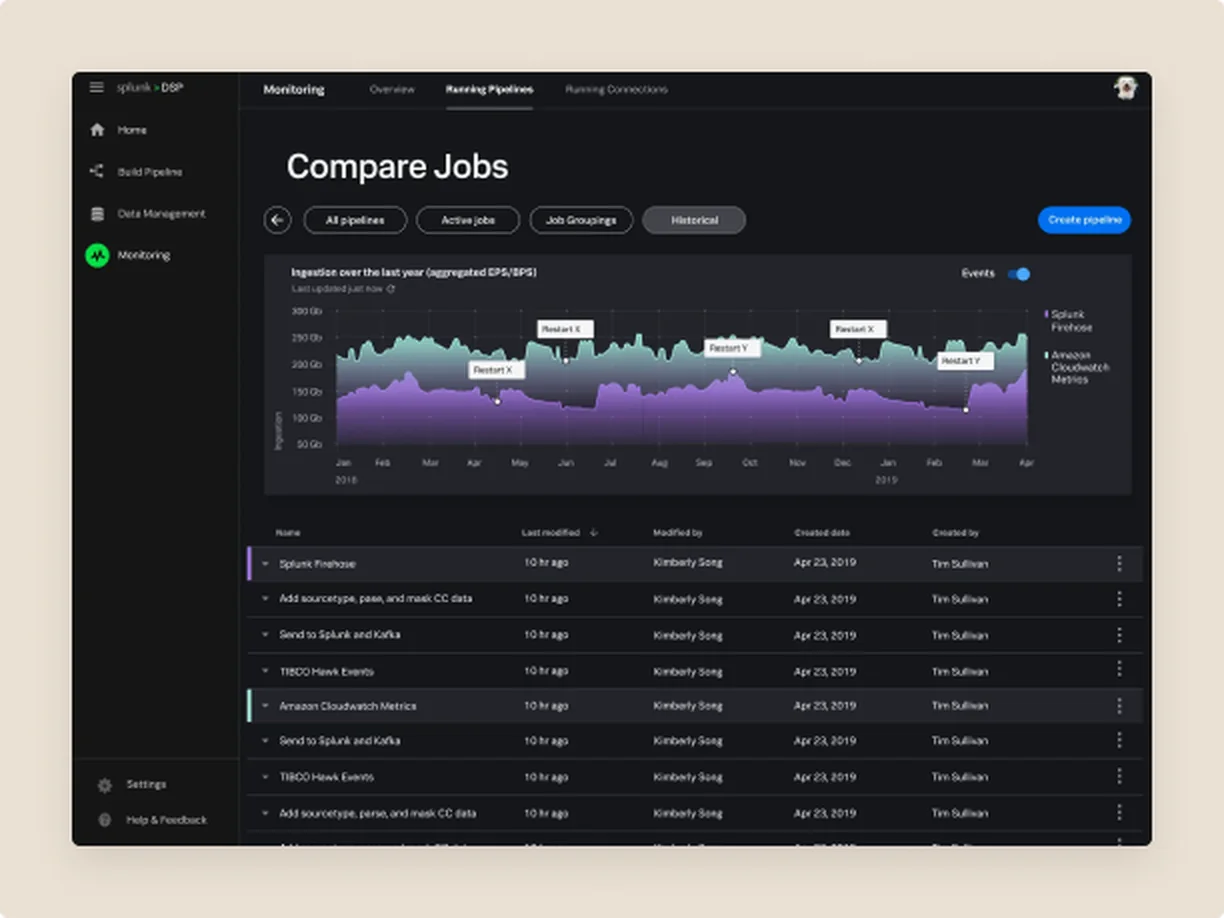Viewport: 1224px width, 918px height.
Task: Expand the Splunk Firehose row
Action: (x=265, y=564)
